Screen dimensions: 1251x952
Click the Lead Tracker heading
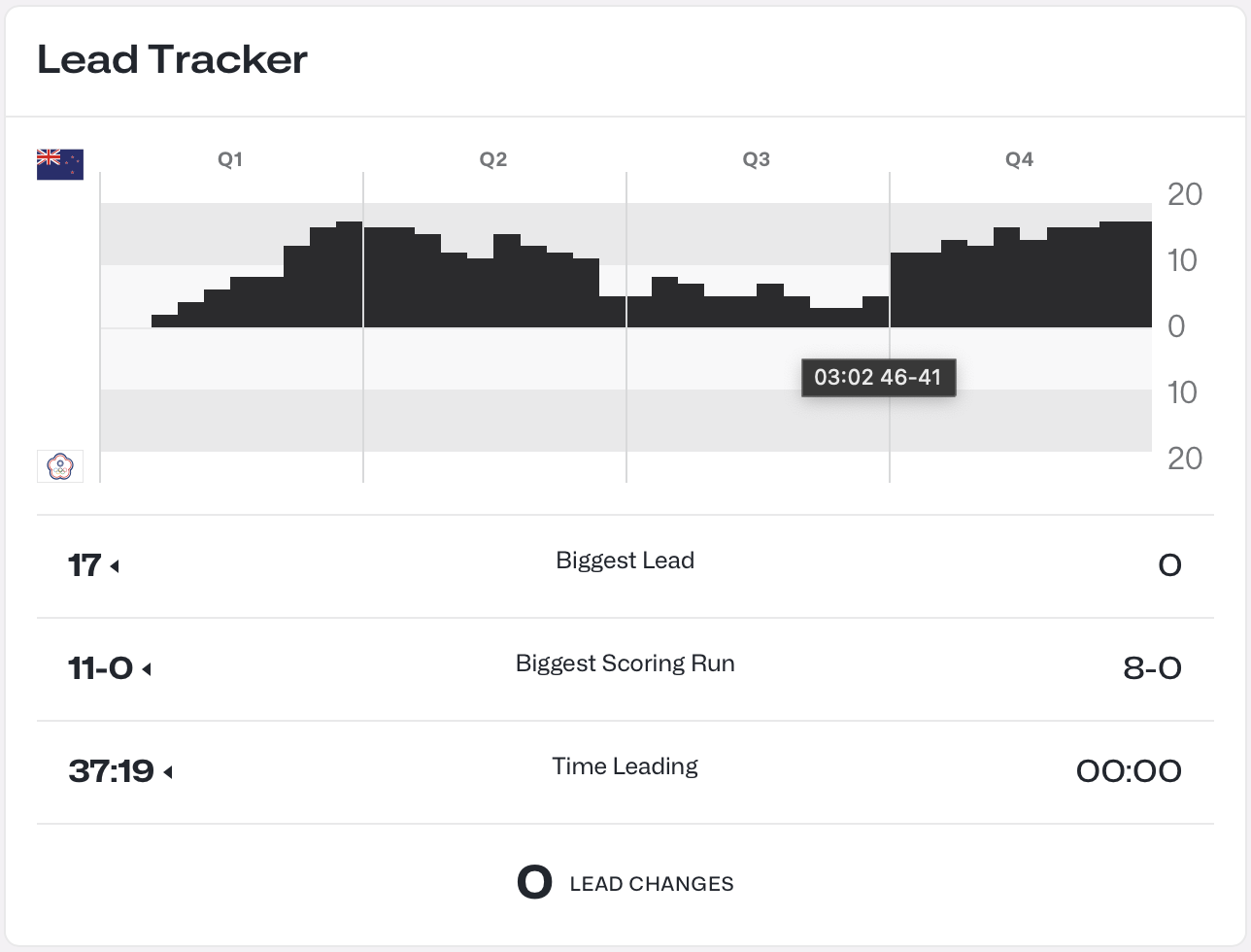pyautogui.click(x=172, y=60)
